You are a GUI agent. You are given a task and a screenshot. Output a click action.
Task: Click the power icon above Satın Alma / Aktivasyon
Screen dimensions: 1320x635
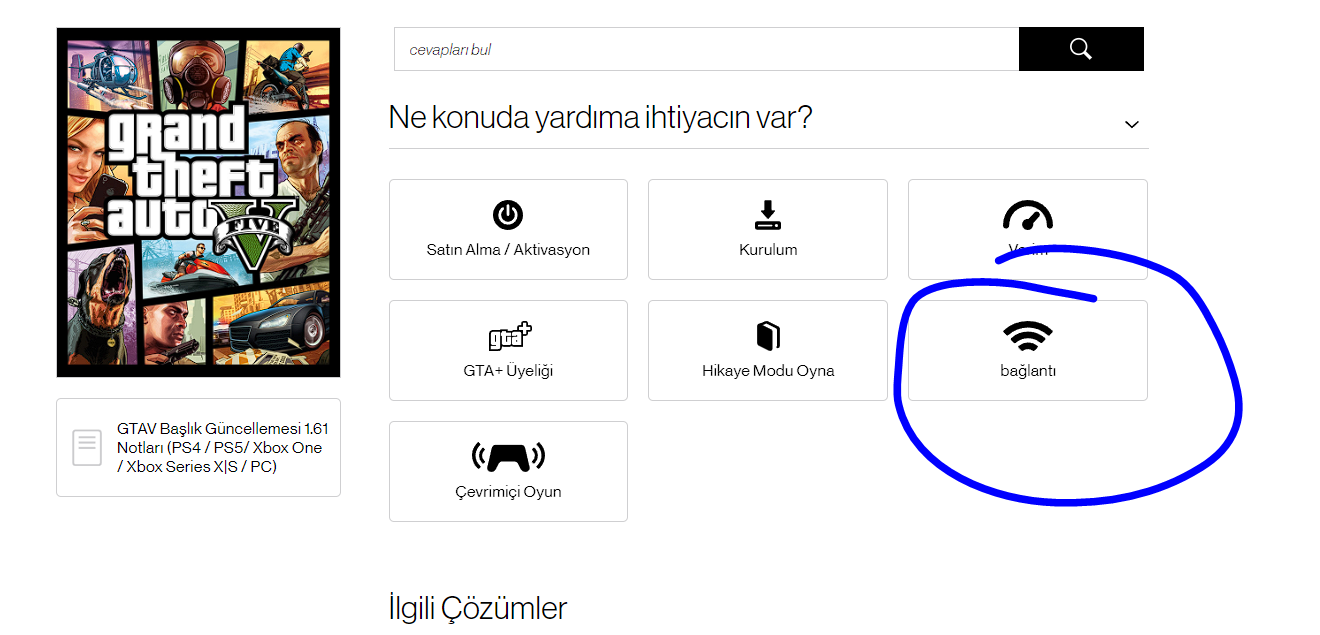pyautogui.click(x=508, y=214)
